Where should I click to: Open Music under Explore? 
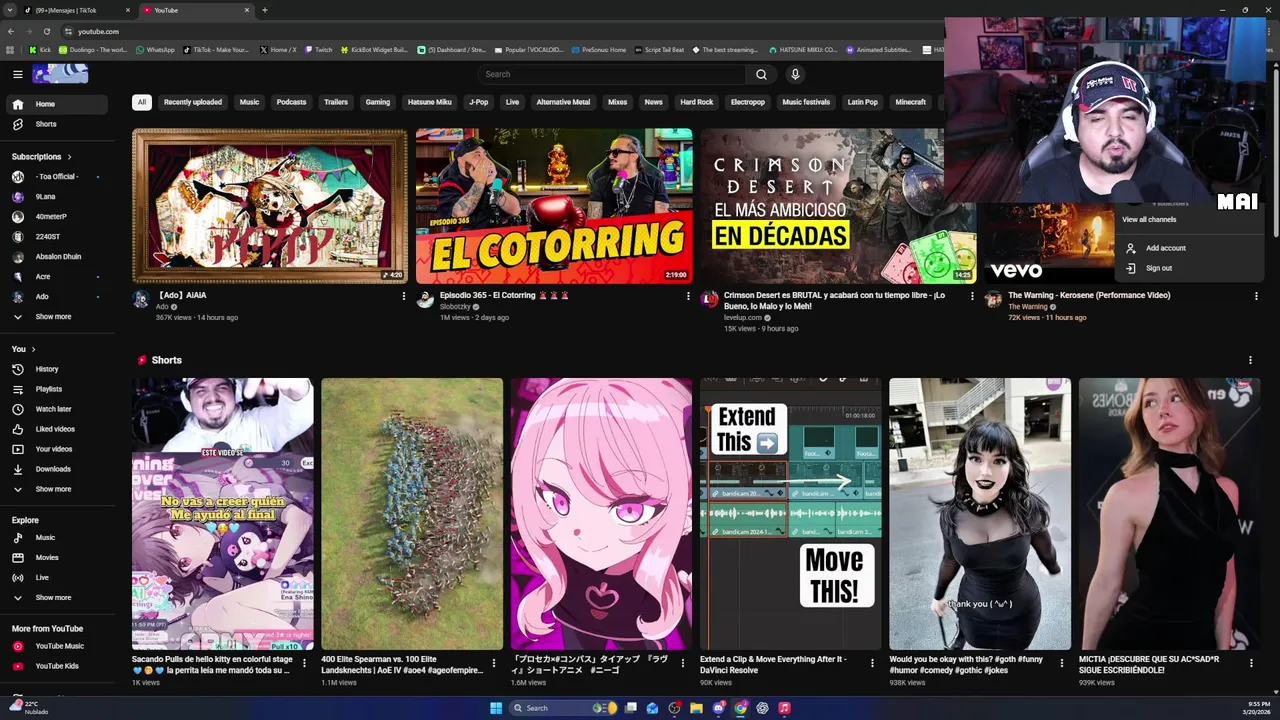pyautogui.click(x=56, y=537)
